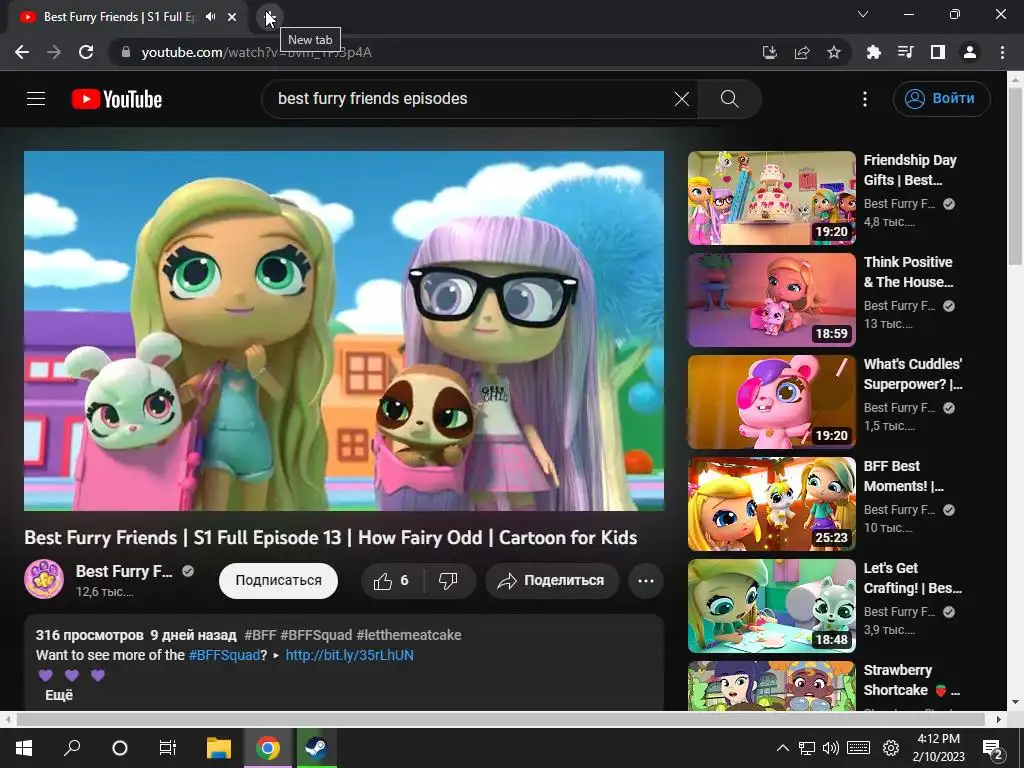
Task: Open YouTube settings three-dot menu
Action: coord(865,99)
